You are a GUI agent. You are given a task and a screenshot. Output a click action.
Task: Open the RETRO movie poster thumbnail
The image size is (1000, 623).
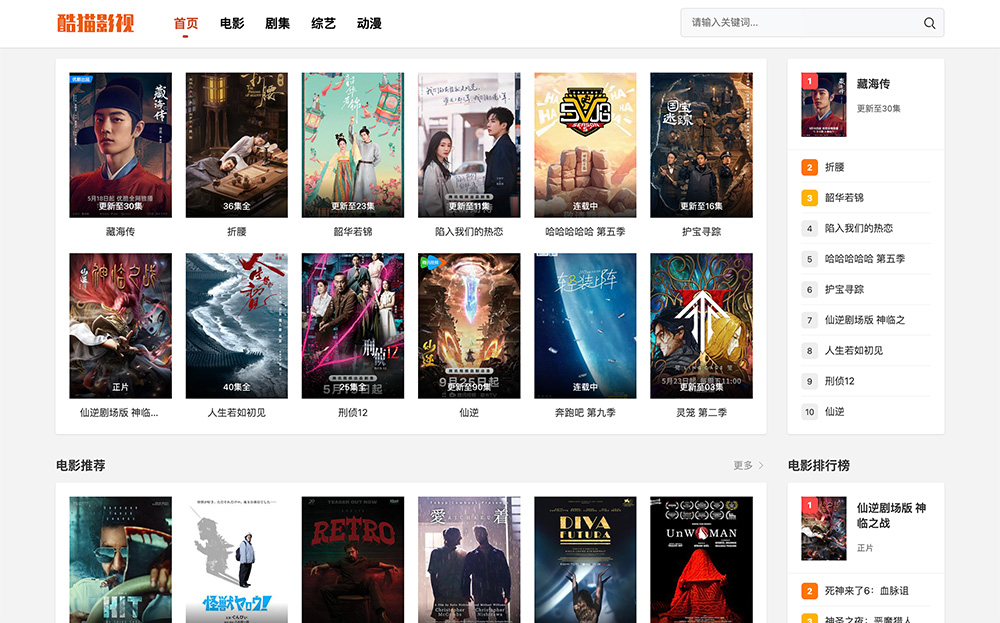[353, 560]
